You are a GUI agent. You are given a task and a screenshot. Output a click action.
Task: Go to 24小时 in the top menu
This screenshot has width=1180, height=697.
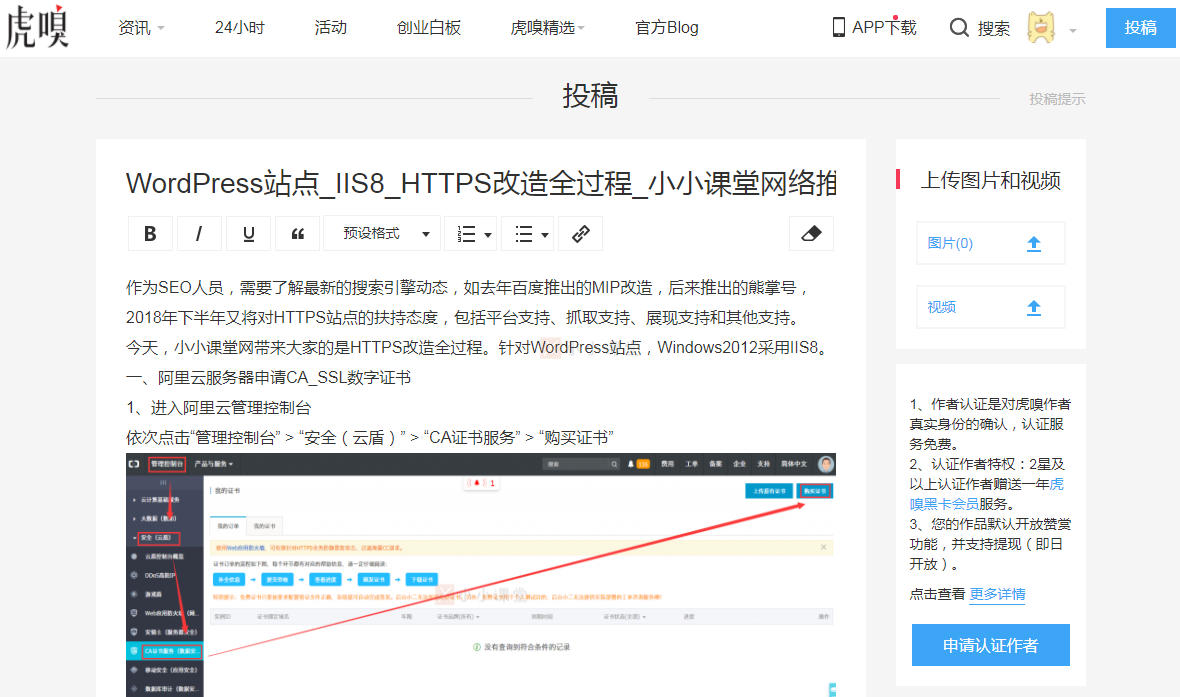(x=239, y=28)
